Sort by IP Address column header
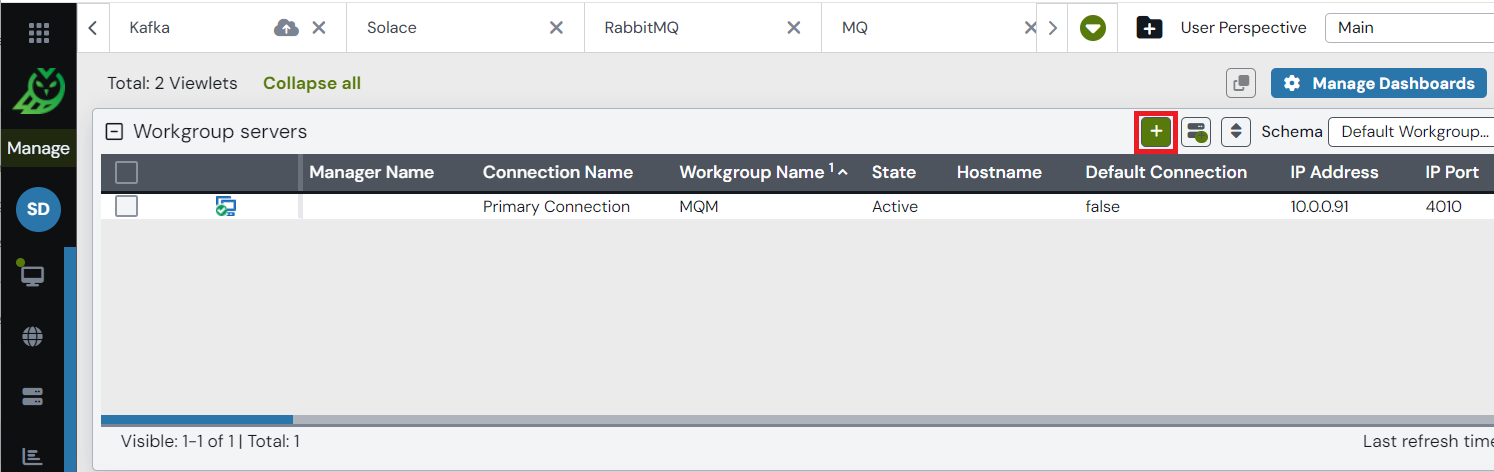The height and width of the screenshot is (472, 1494). (x=1334, y=172)
